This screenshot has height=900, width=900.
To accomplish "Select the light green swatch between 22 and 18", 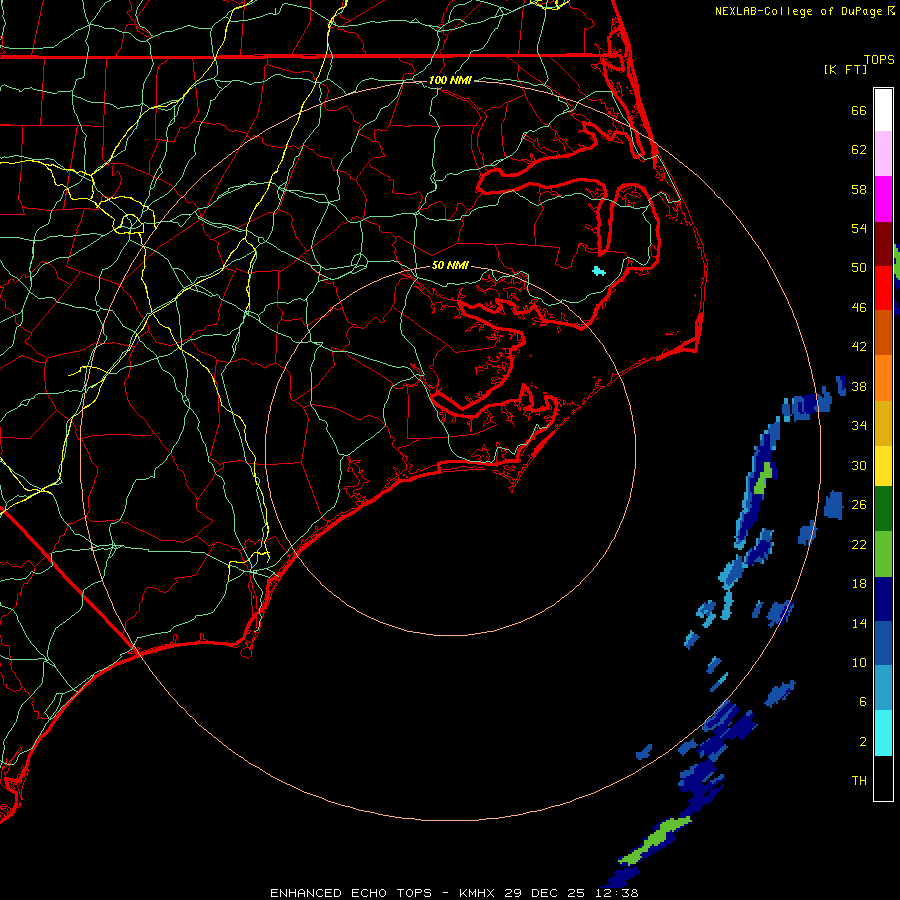I will 883,554.
